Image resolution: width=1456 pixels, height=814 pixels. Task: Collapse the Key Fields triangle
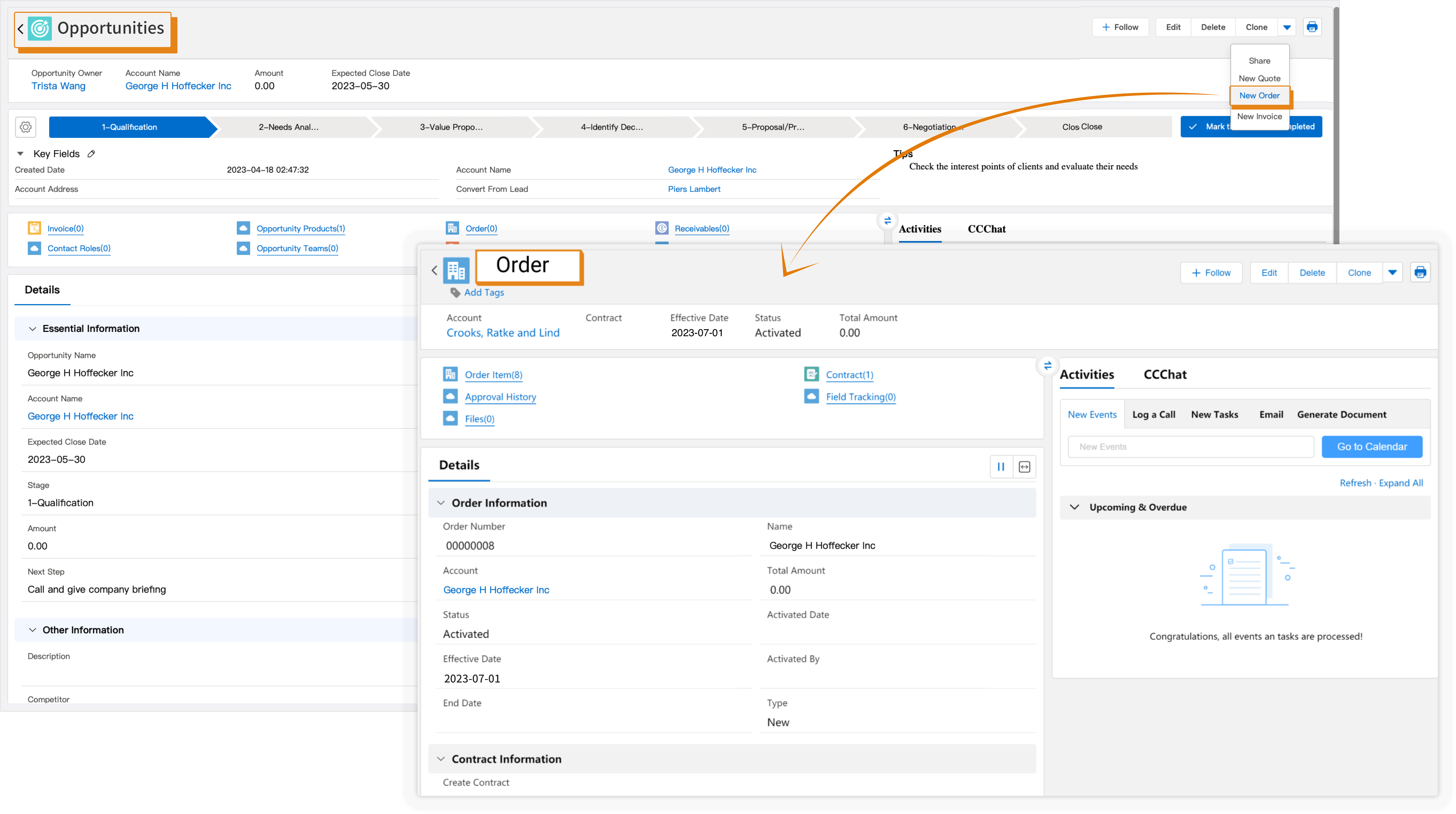(20, 154)
